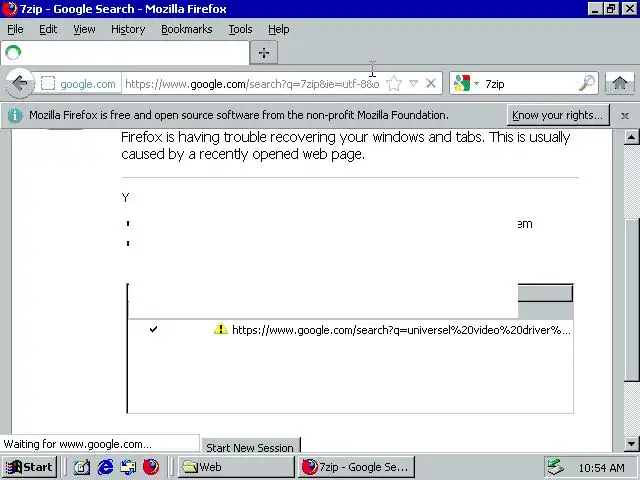Bookmark this page with the star icon
Screen dimensions: 640x480
(393, 84)
